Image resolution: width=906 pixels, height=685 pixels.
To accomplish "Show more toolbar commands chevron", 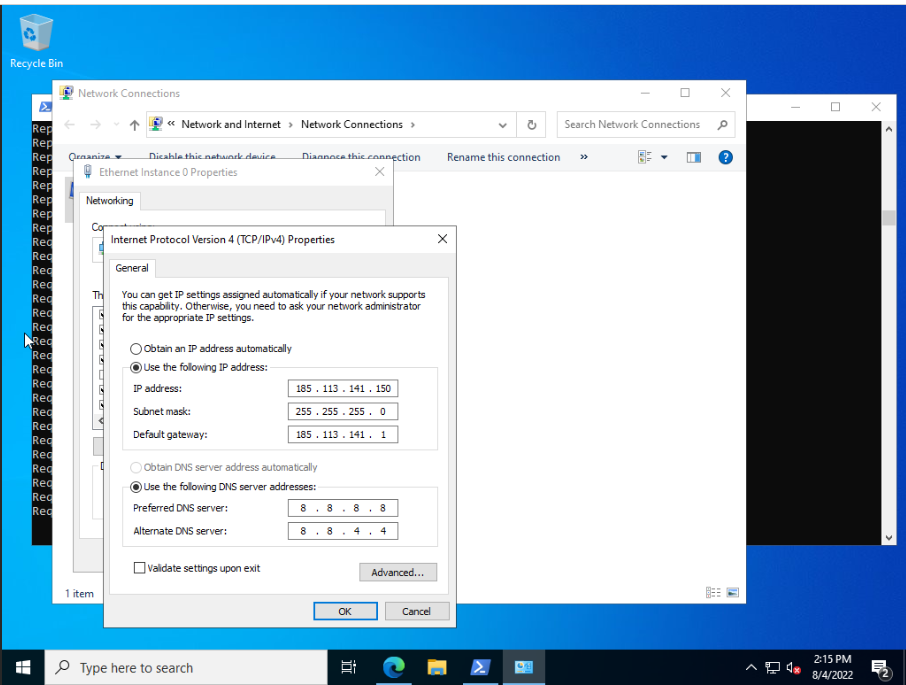I will tap(584, 157).
